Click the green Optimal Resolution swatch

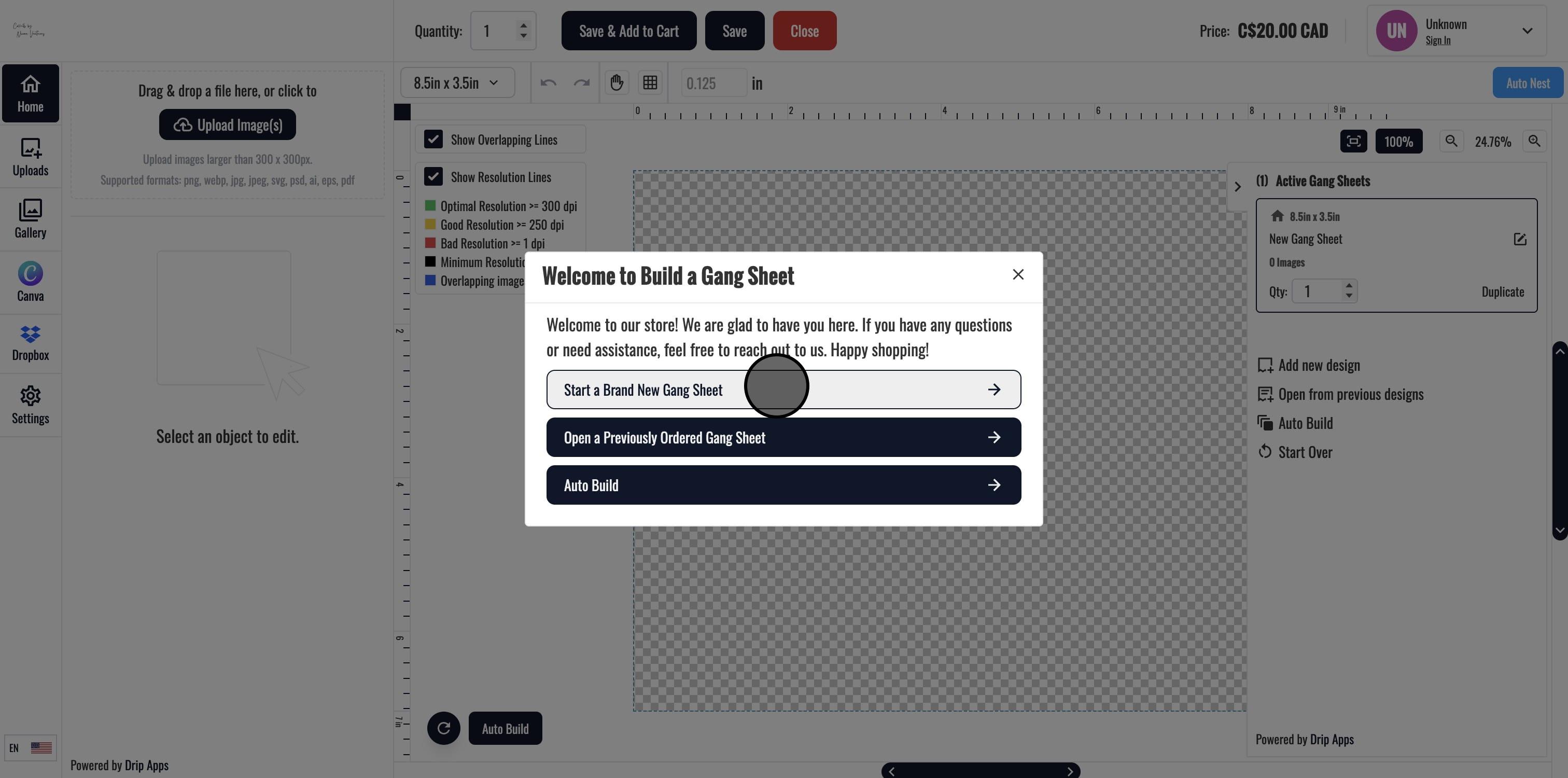430,206
